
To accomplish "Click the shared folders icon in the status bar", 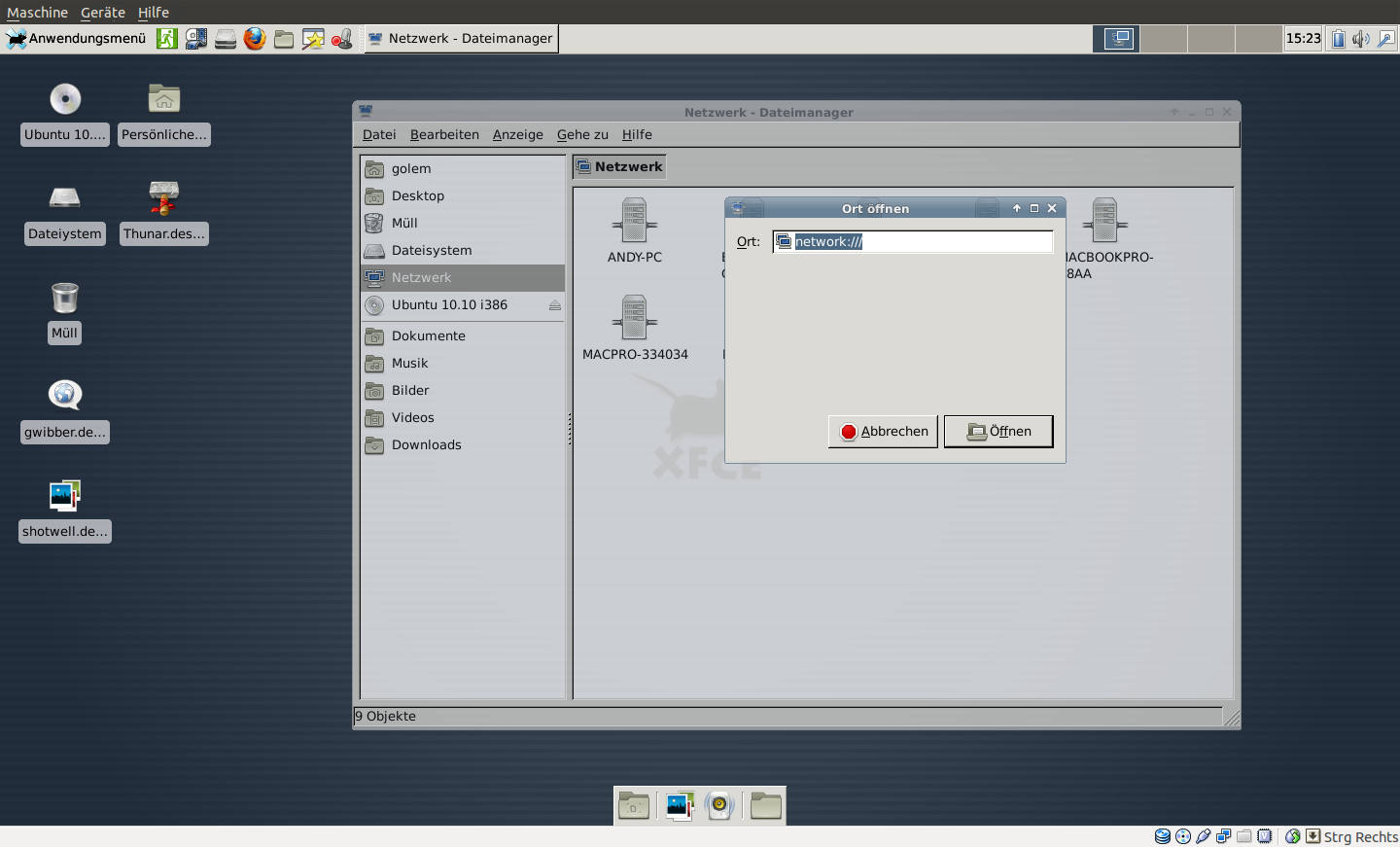I will 1244,836.
